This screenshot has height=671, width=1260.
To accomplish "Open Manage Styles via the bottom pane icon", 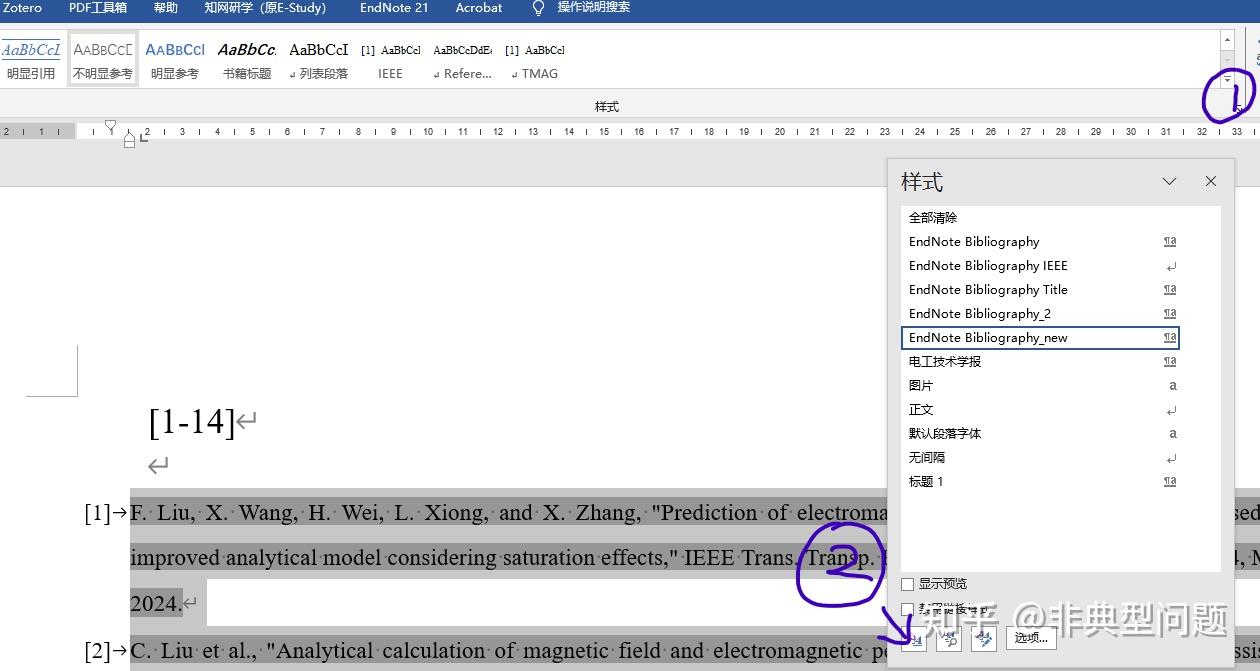I will (x=983, y=638).
